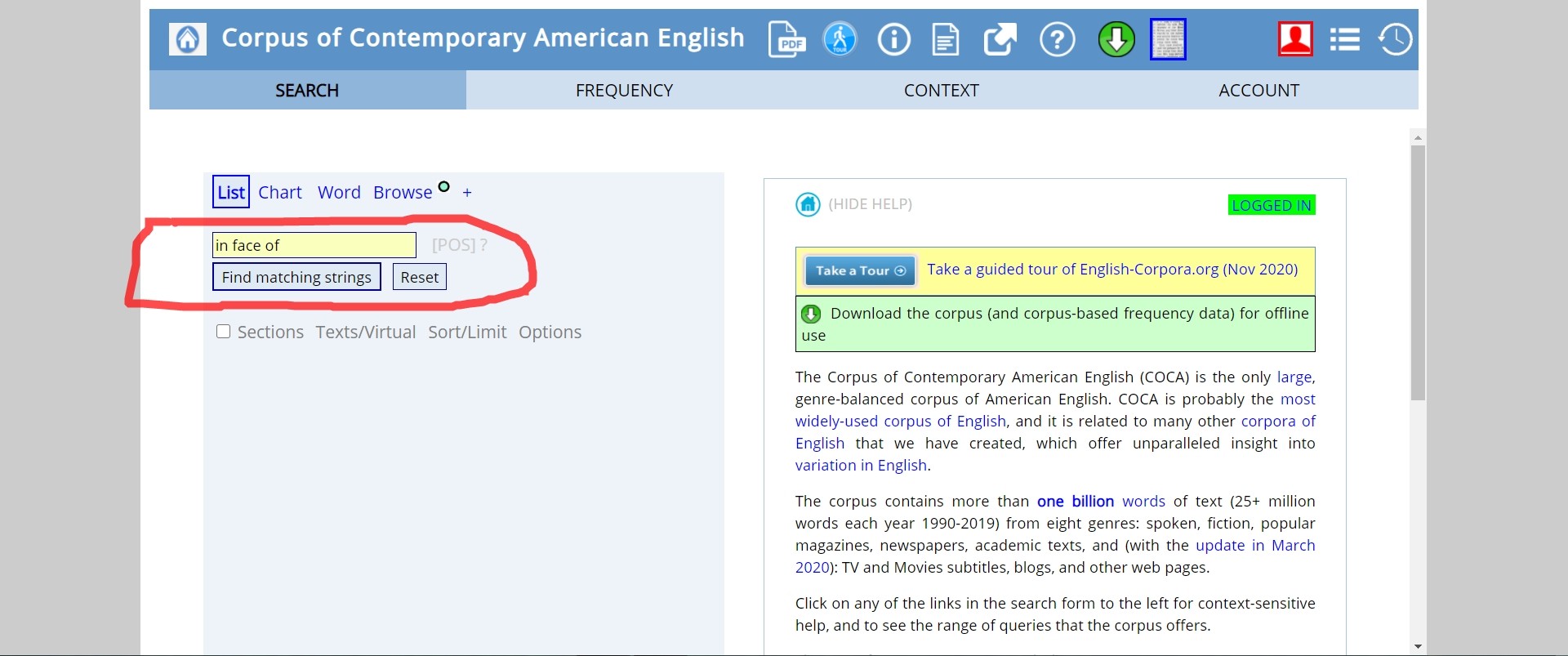Open the blue-bordered texts thumbnail icon

(x=1168, y=39)
